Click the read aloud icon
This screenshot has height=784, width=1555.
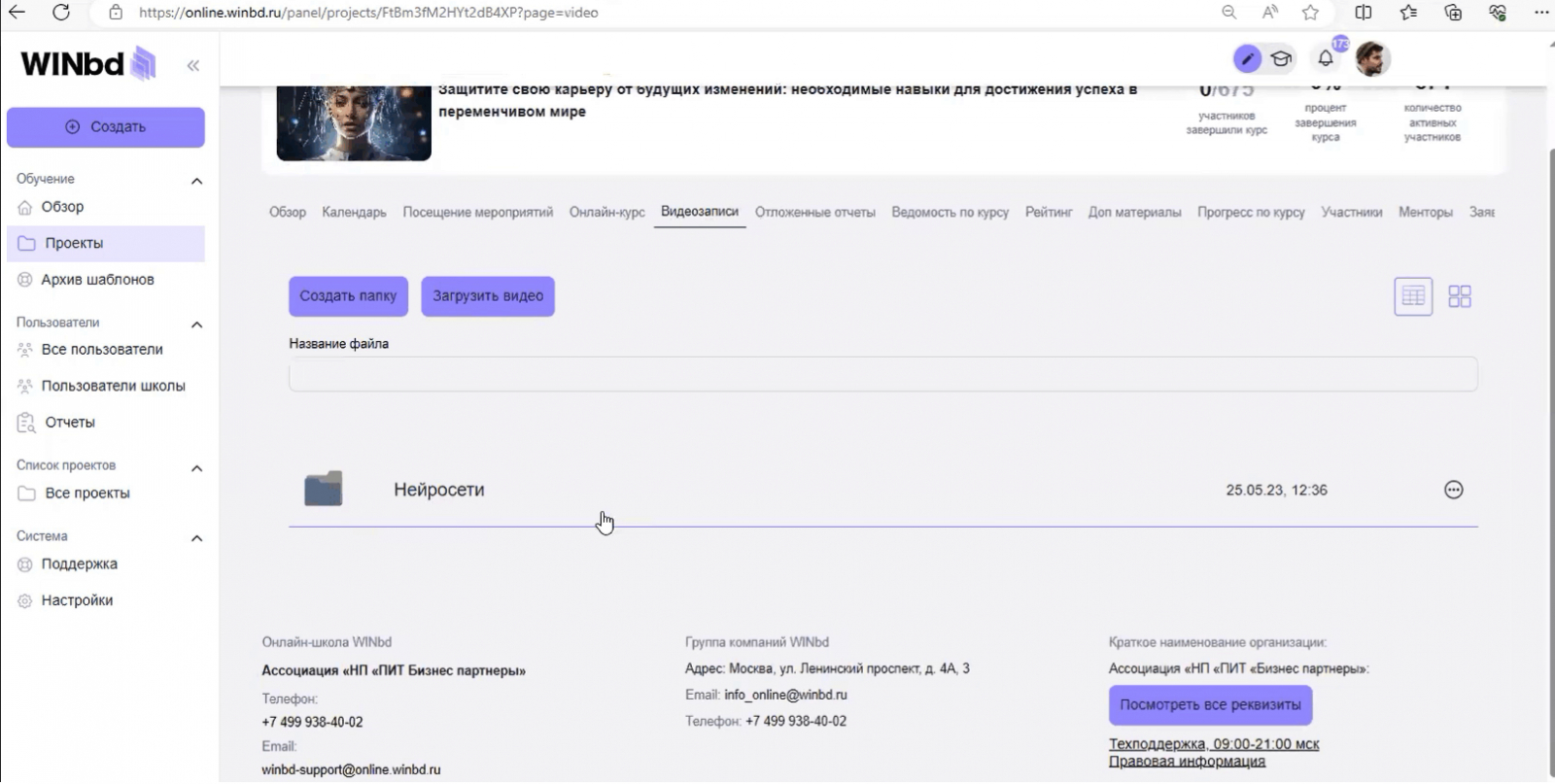(x=1270, y=13)
